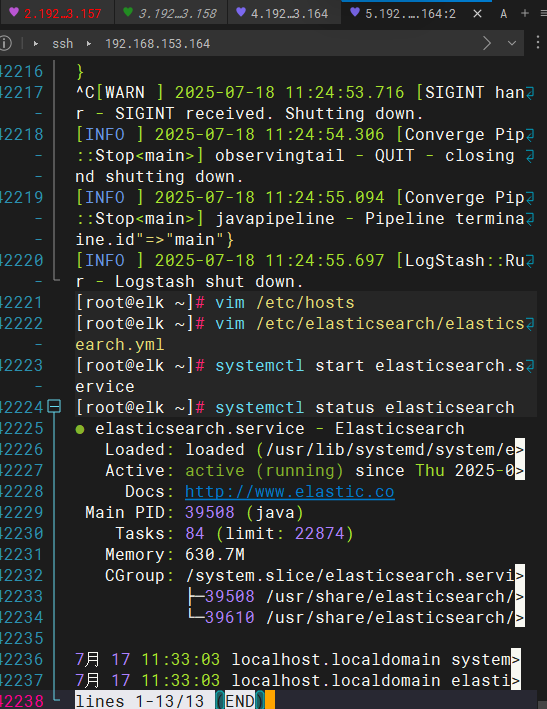
Task: Switch to the 4.192…3.164 session tab
Action: click(x=284, y=13)
